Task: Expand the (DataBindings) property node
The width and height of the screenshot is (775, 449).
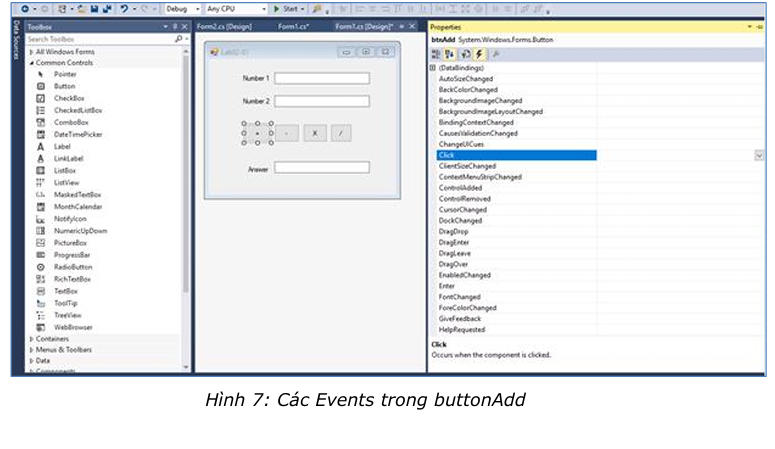Action: coord(432,67)
